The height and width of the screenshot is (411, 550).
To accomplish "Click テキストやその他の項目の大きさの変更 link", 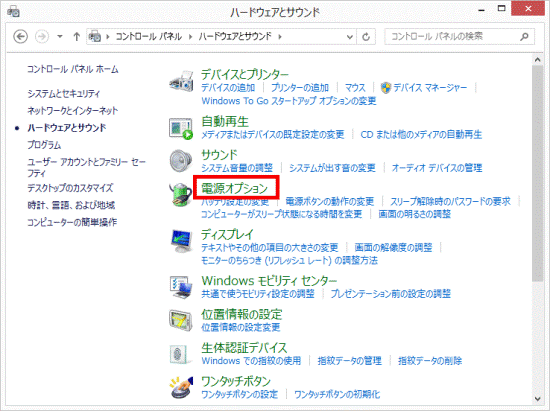I will [x=269, y=248].
